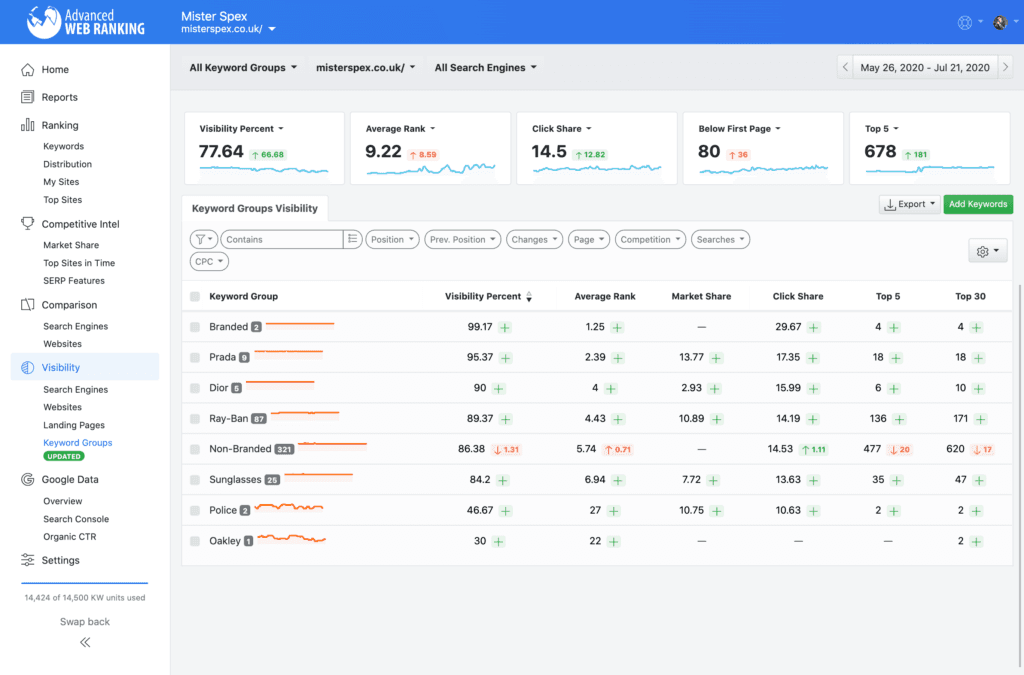Go to next date range arrow
Viewport: 1024px width, 675px height.
coord(1005,67)
